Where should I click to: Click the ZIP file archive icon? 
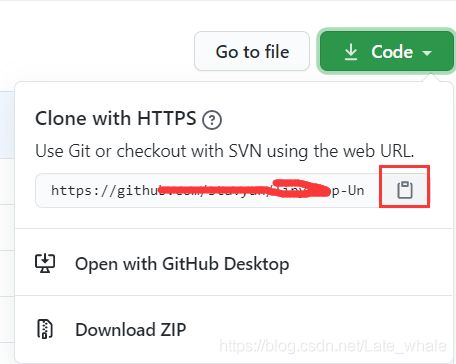45,329
